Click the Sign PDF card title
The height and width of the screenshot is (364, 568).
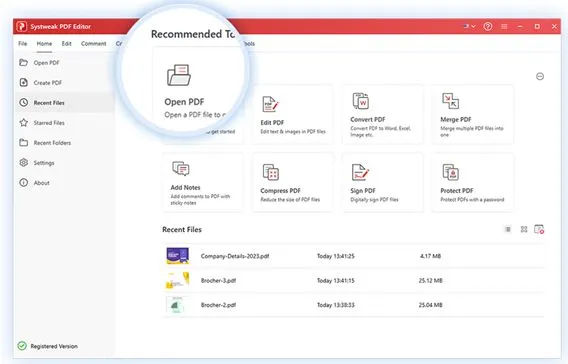coord(363,191)
